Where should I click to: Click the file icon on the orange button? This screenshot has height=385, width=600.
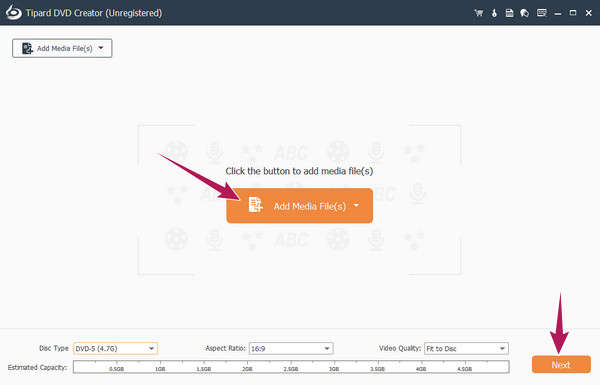coord(255,204)
